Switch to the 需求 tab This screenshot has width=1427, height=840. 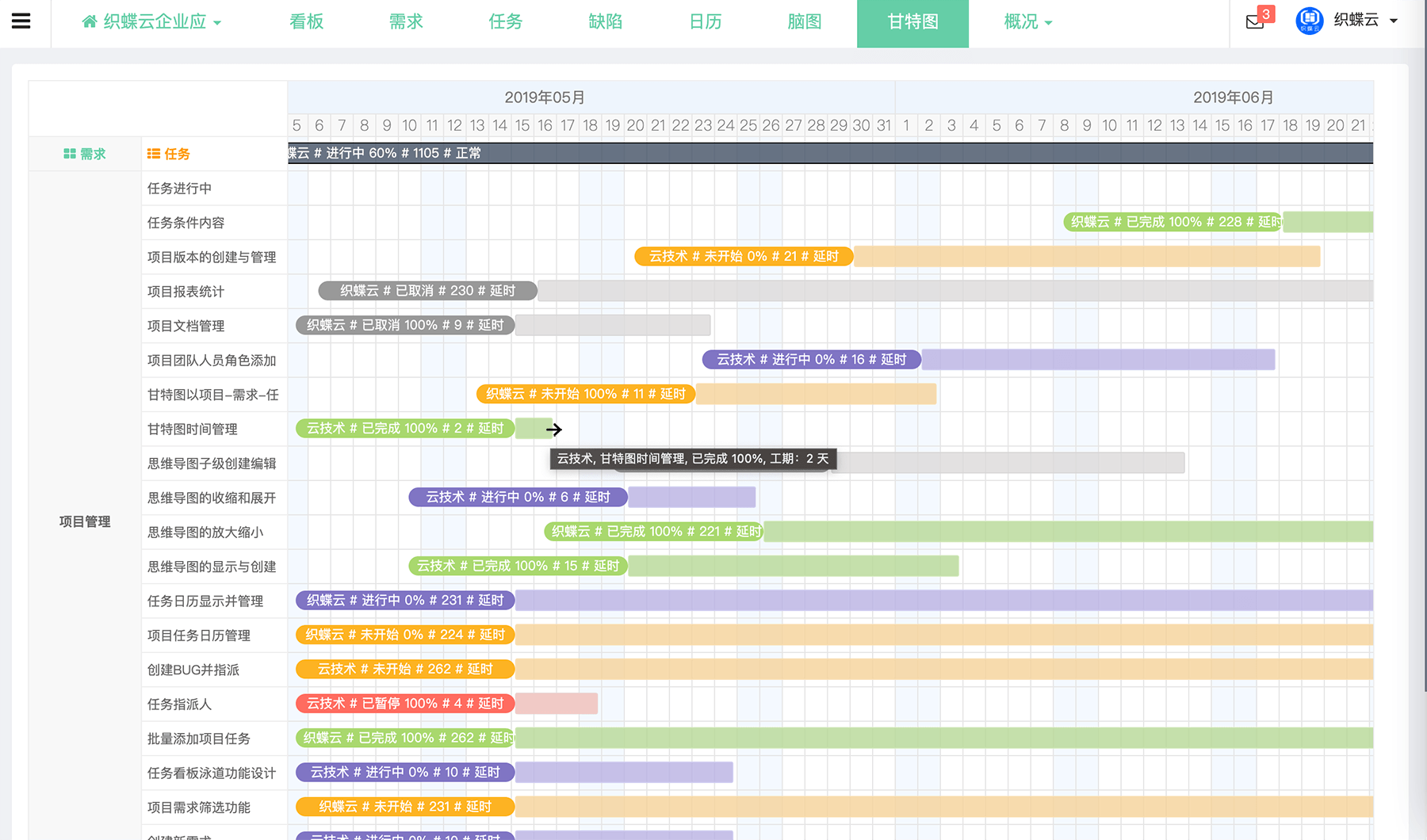[406, 21]
